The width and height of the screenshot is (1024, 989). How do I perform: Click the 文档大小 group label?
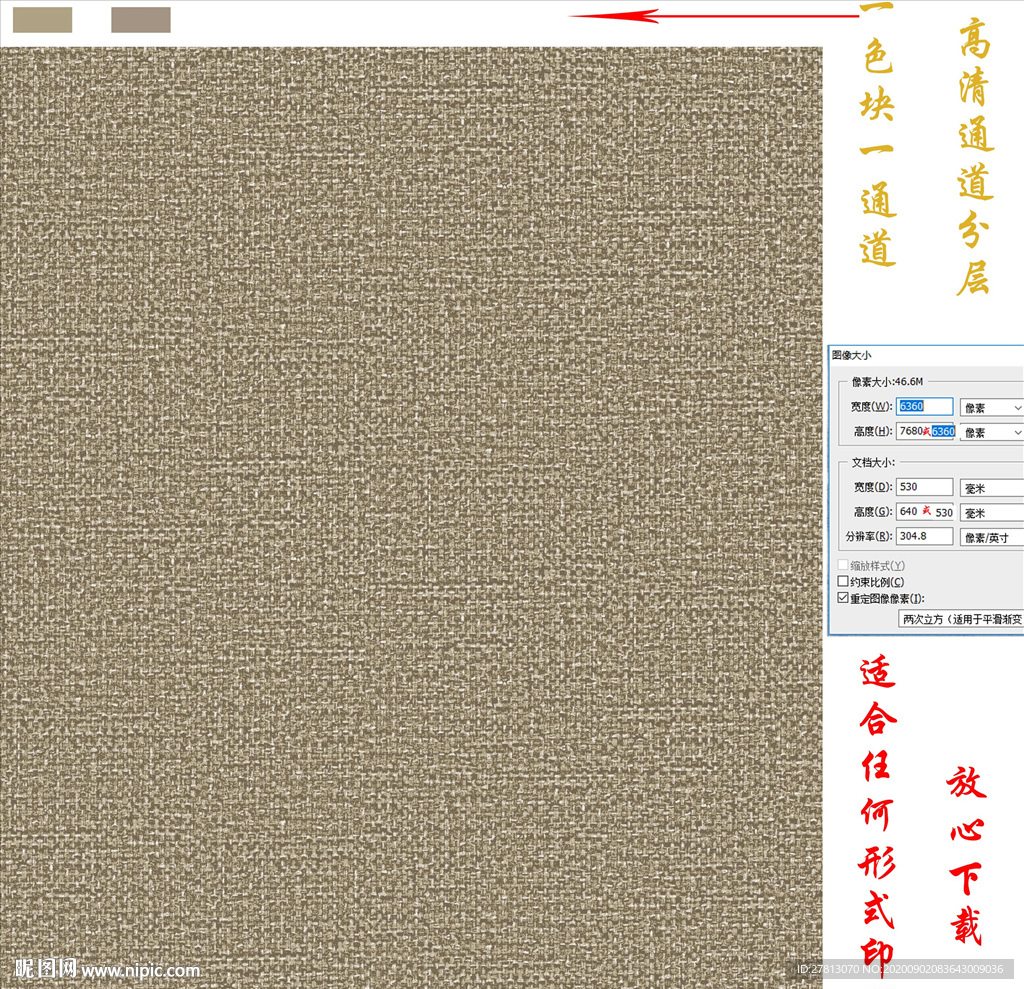pos(872,462)
